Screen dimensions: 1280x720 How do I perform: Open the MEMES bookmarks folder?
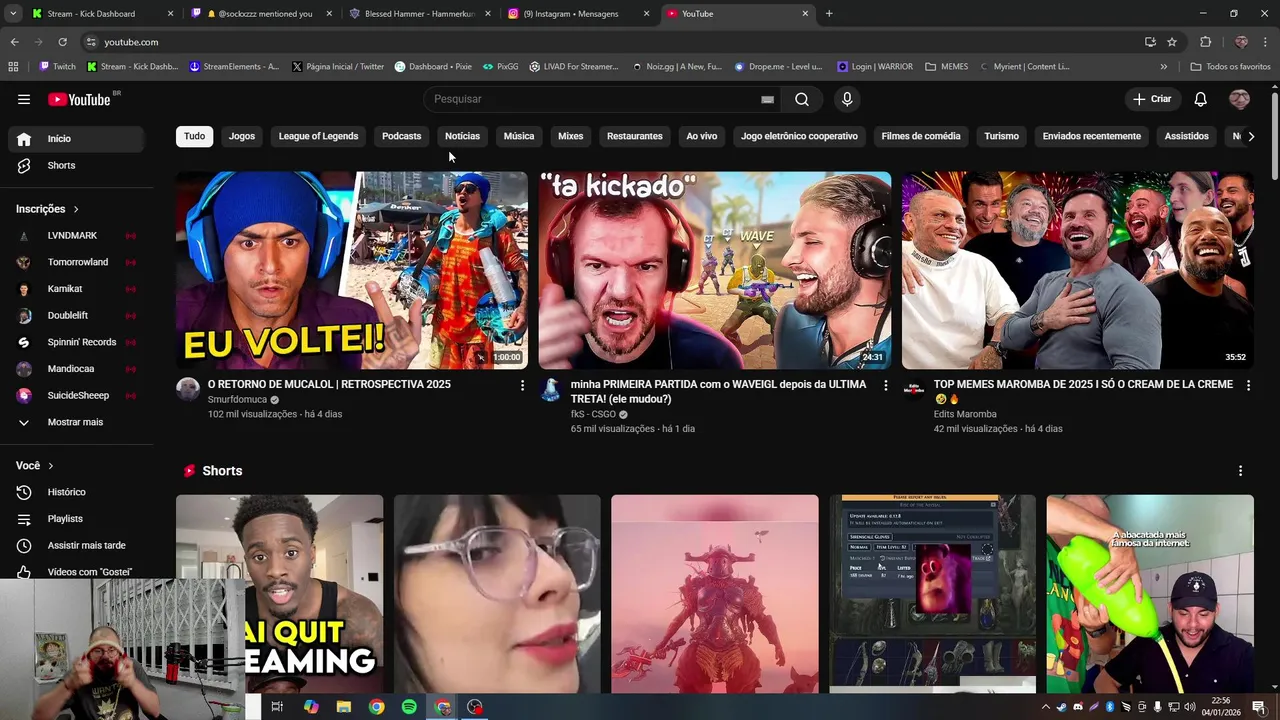(946, 67)
